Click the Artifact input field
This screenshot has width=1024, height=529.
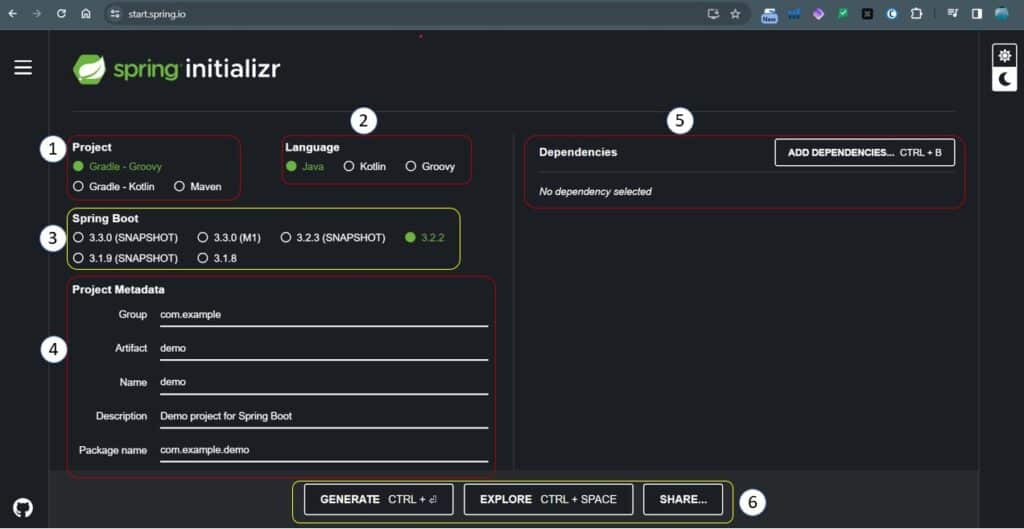pos(324,349)
